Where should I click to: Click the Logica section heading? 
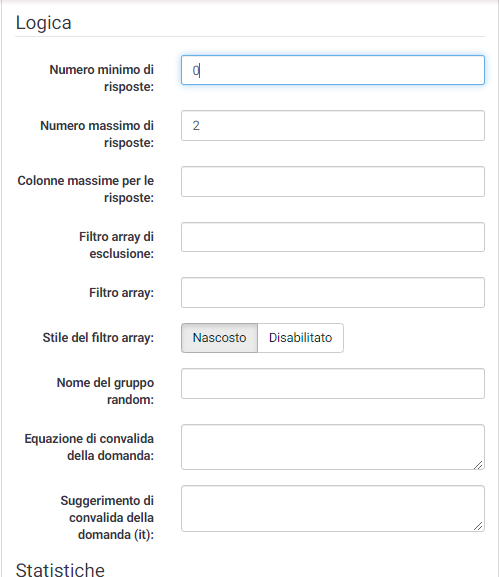43,23
